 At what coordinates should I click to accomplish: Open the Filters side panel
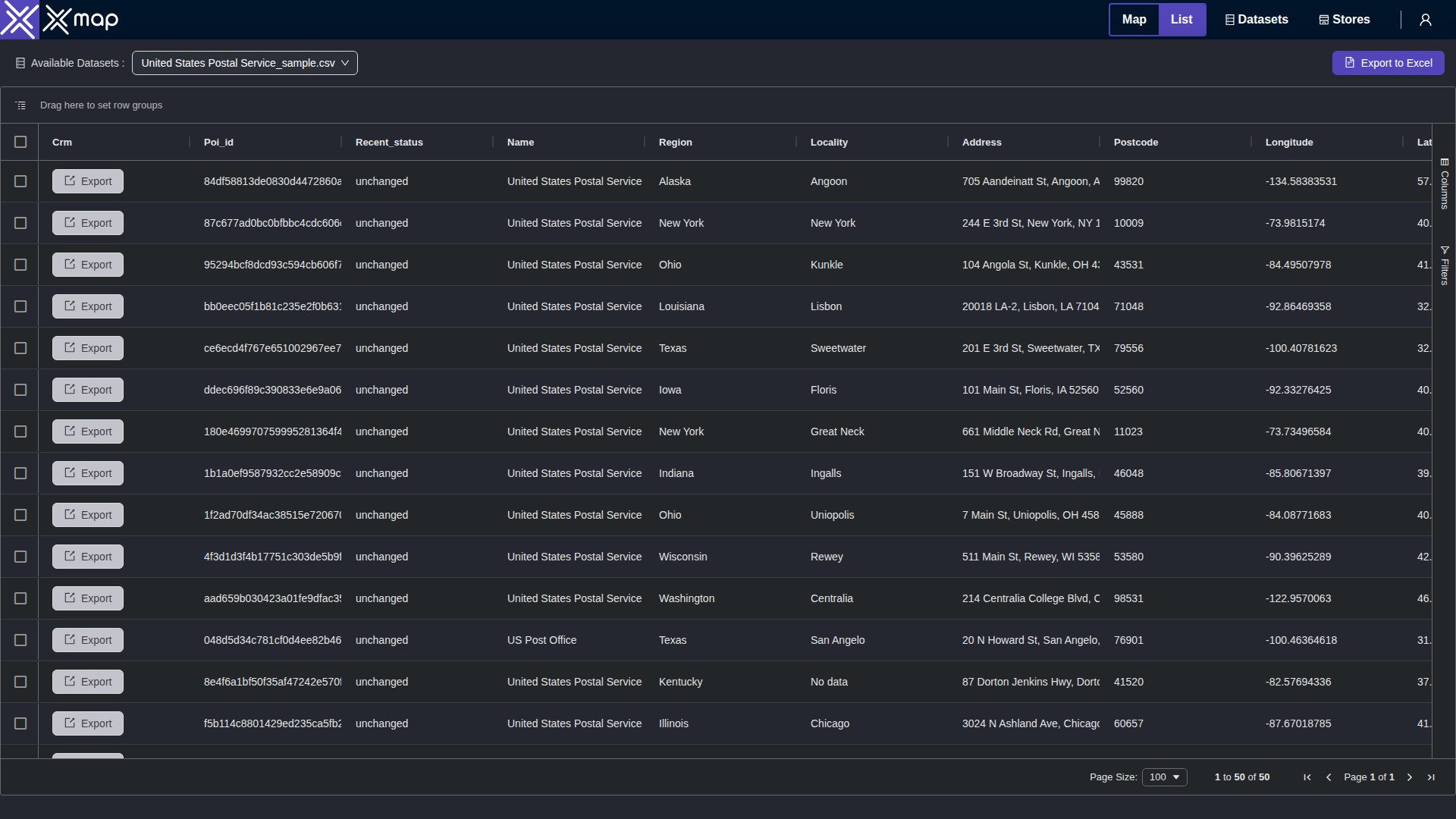(x=1445, y=265)
